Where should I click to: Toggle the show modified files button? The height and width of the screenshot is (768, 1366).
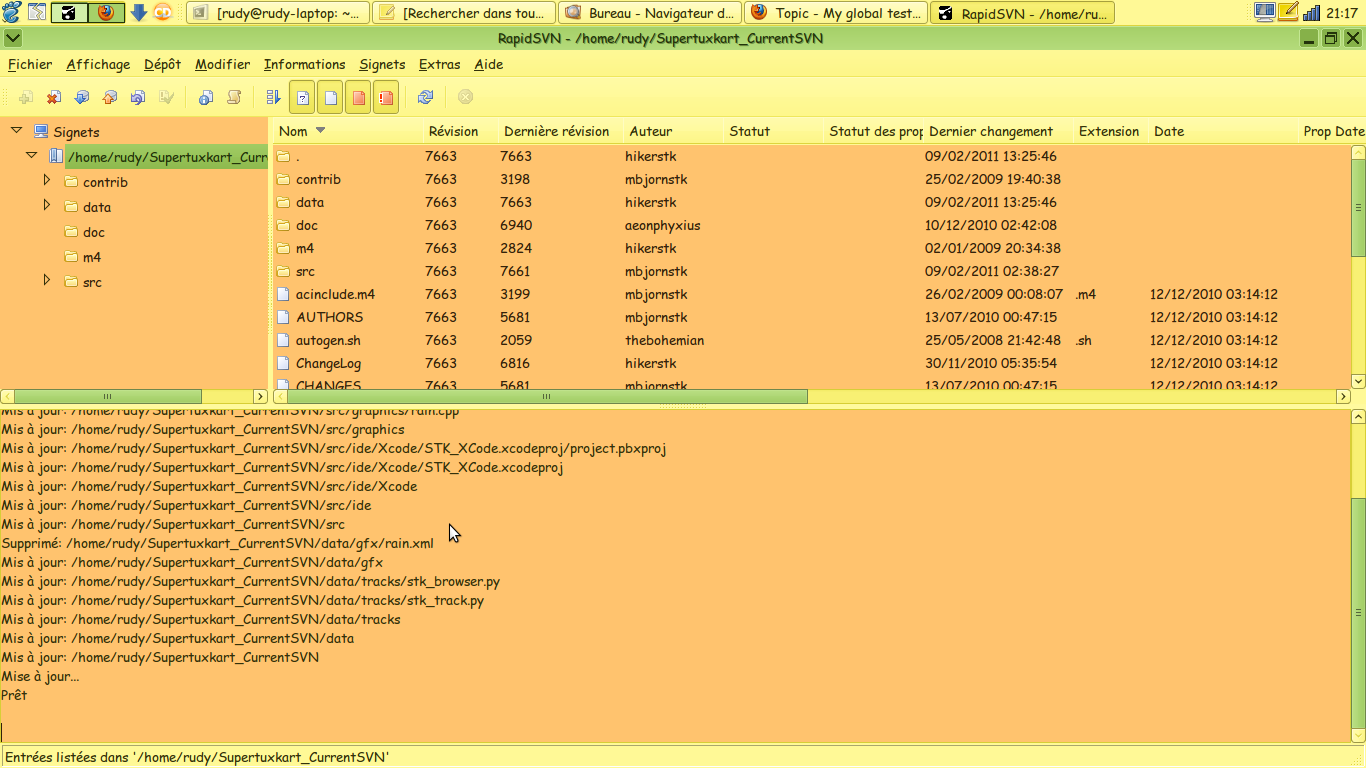tap(358, 97)
